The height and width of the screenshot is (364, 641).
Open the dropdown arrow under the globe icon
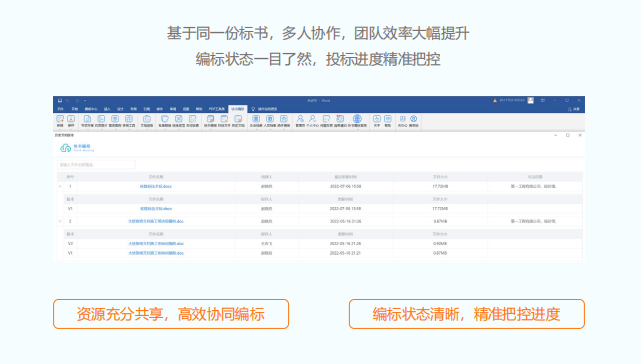point(357,129)
